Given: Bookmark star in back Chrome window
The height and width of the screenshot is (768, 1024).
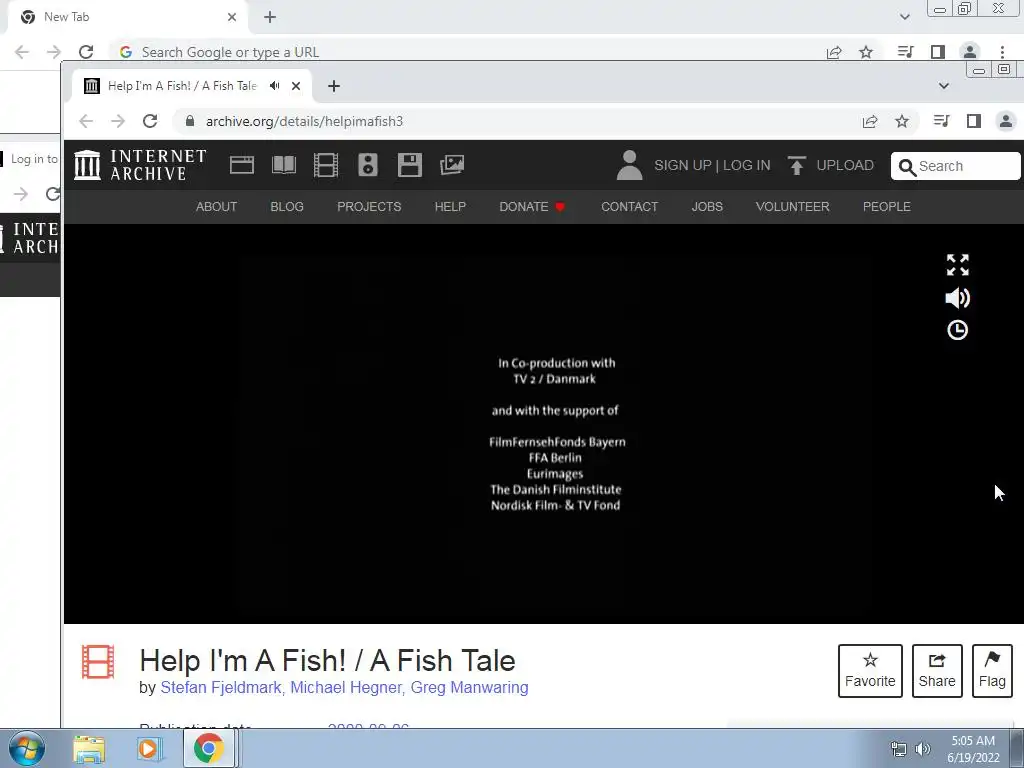Looking at the screenshot, I should (x=866, y=52).
